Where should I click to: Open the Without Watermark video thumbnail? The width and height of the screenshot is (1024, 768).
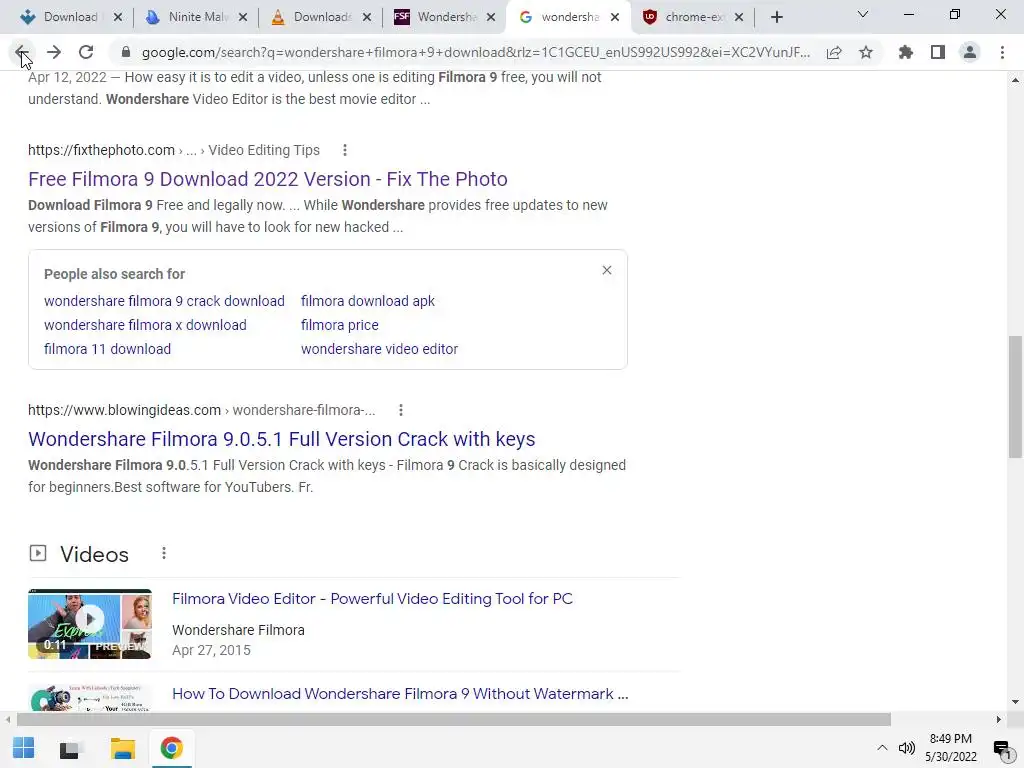pyautogui.click(x=90, y=699)
